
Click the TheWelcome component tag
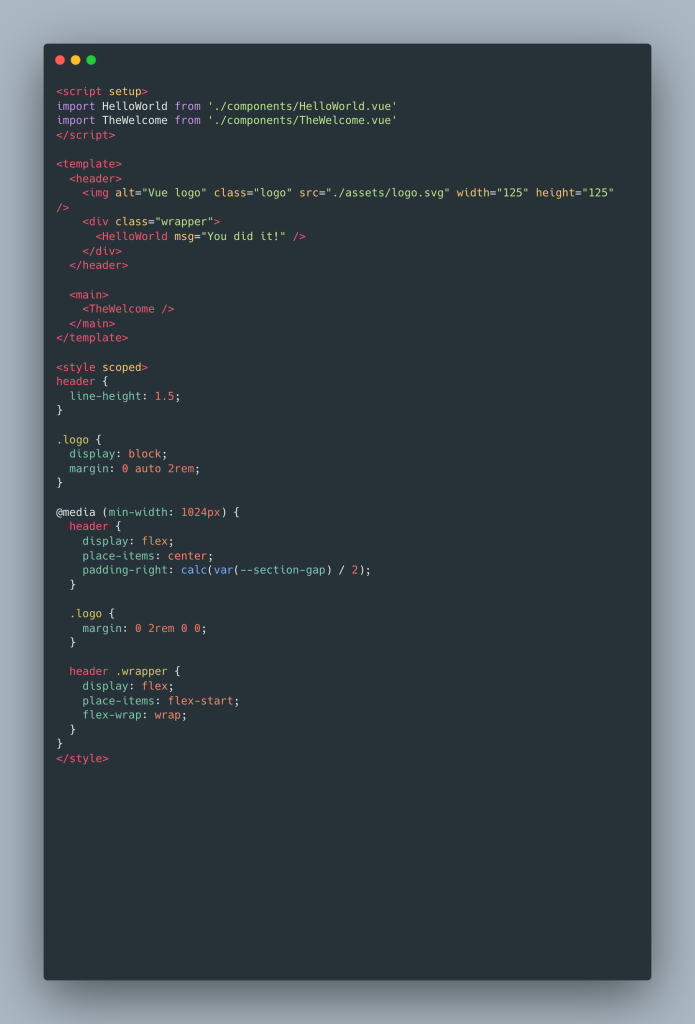point(128,309)
